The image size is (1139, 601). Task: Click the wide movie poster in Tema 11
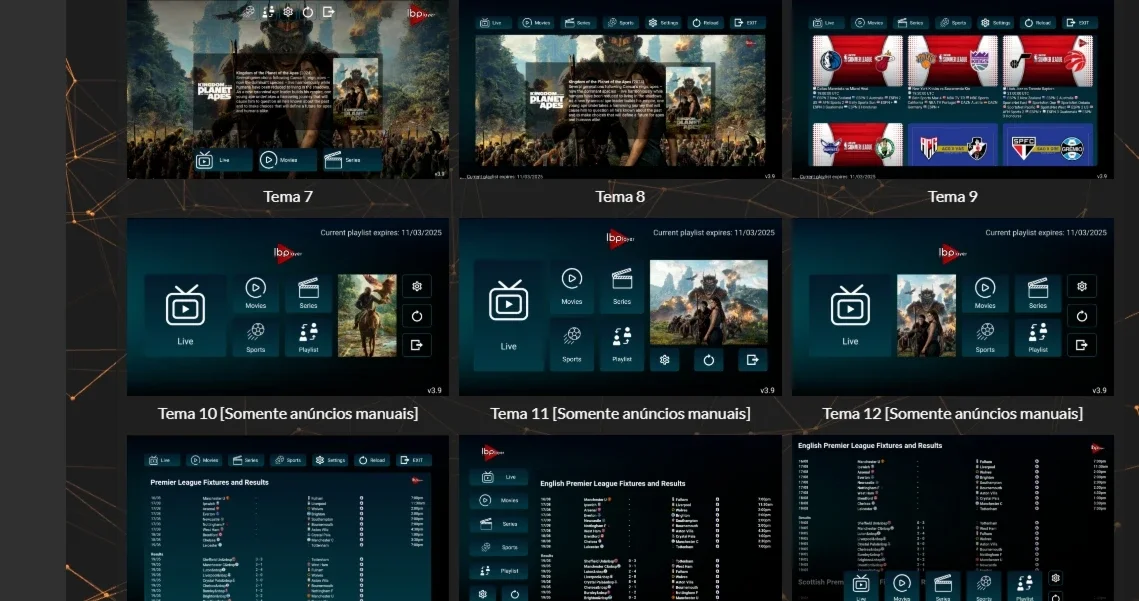709,302
